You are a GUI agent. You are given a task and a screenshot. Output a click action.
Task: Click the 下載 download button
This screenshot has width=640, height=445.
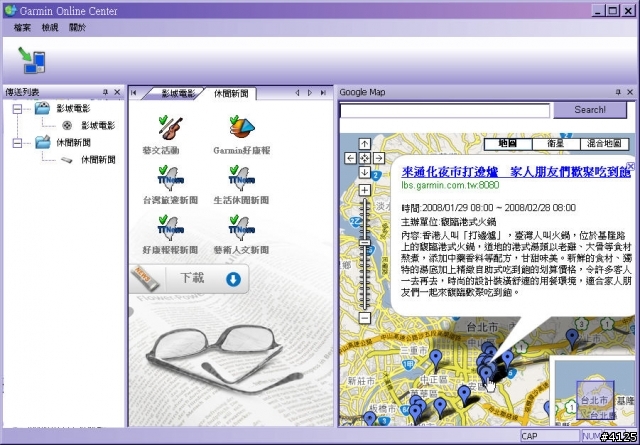pyautogui.click(x=189, y=279)
